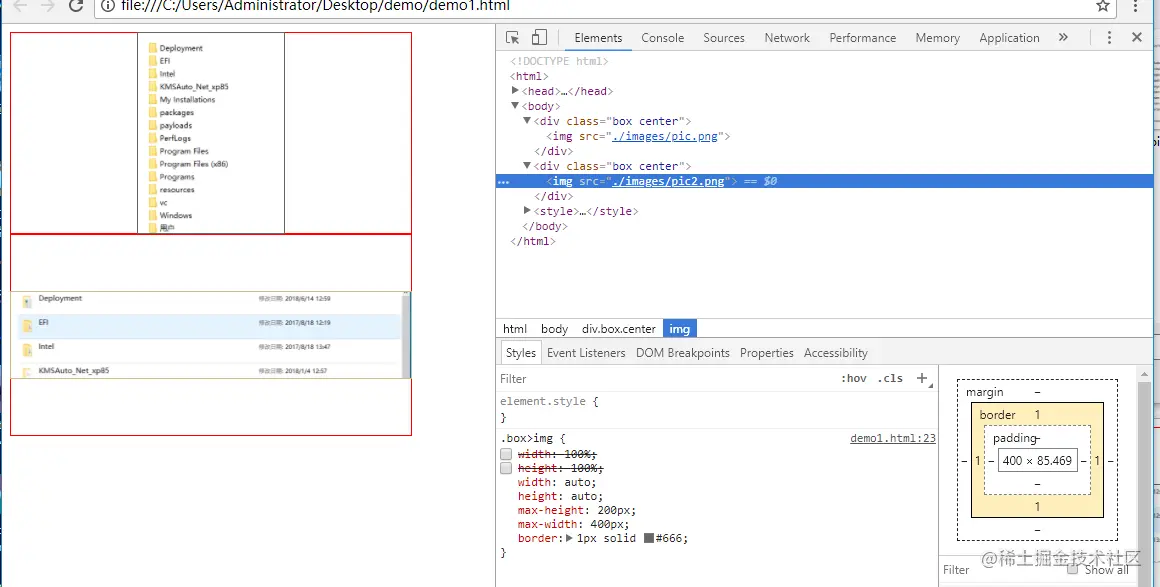Select body in the breadcrumb bar
This screenshot has height=587, width=1160.
pos(554,329)
